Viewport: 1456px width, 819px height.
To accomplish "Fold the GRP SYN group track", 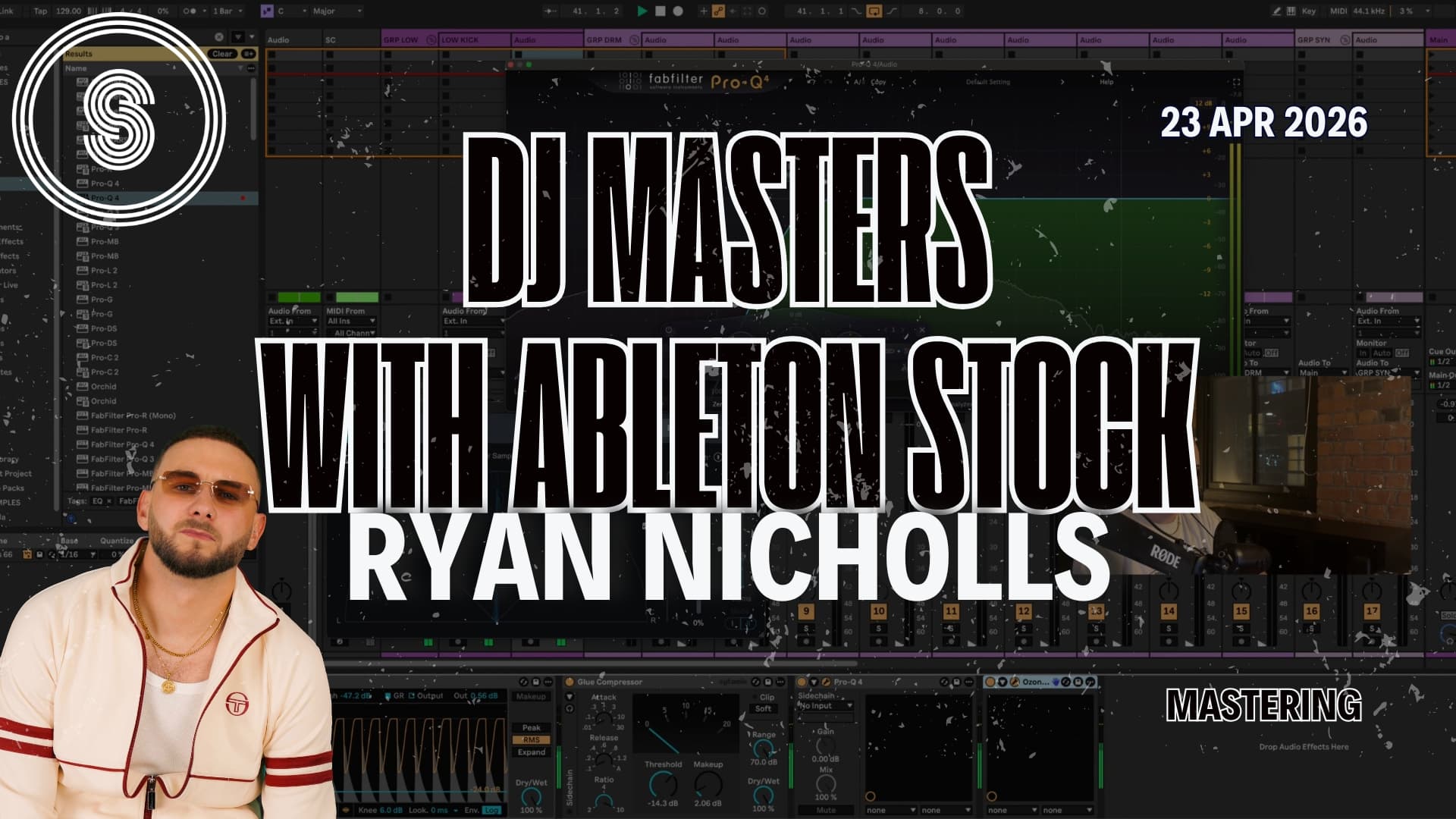I will pos(1345,39).
